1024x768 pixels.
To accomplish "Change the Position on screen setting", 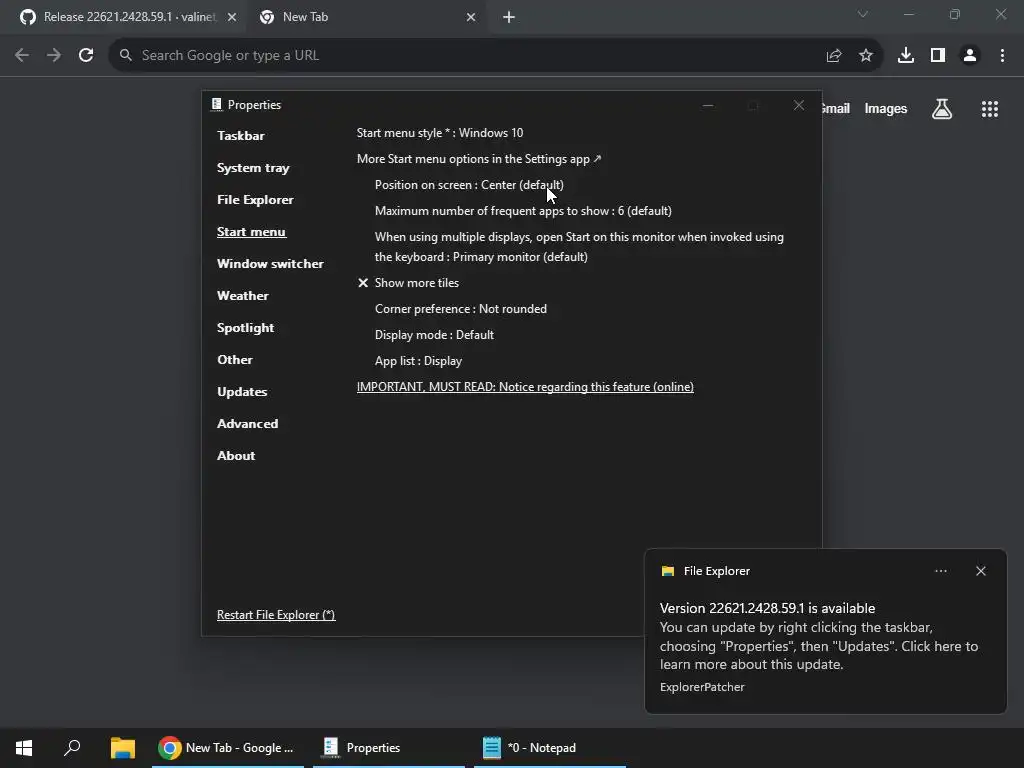I will click(x=469, y=185).
